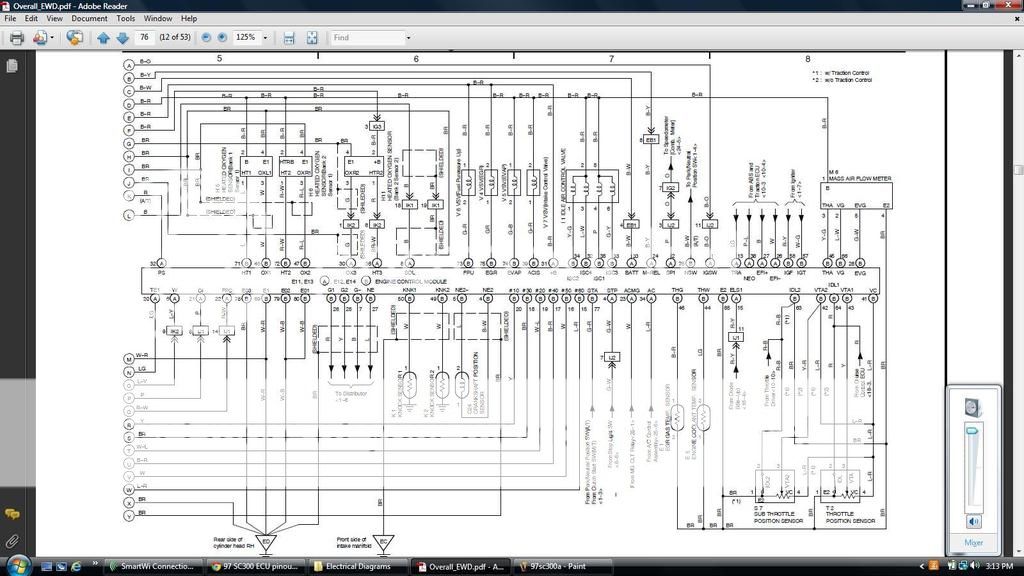Mute the speaker in the volume popup
This screenshot has width=1024, height=576.
[973, 520]
